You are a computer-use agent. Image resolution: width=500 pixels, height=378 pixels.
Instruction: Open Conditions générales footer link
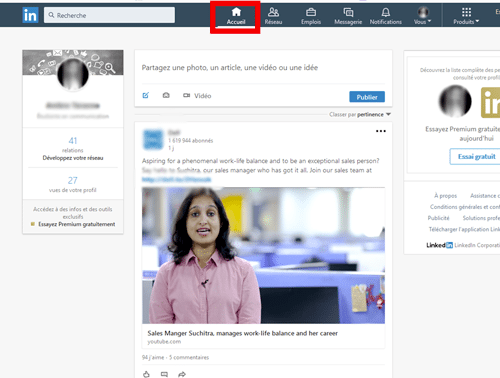pyautogui.click(x=465, y=207)
